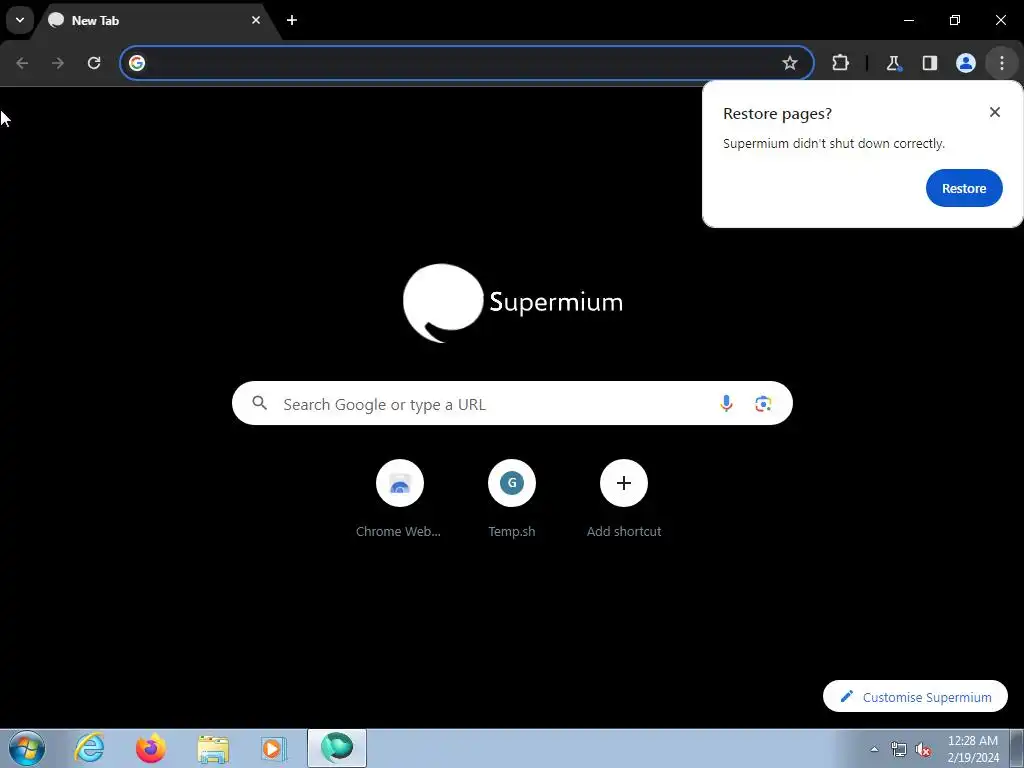Dismiss the Restore pages popup
Viewport: 1024px width, 768px height.
[995, 112]
